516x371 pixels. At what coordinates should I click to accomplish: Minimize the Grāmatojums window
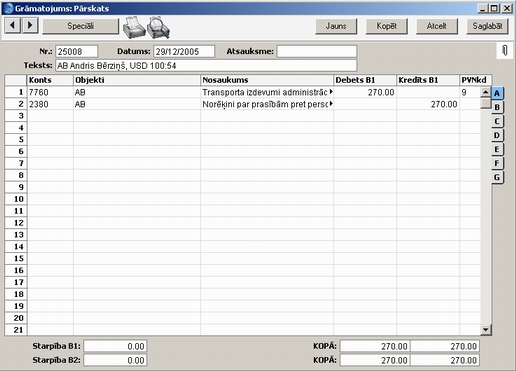click(x=483, y=8)
